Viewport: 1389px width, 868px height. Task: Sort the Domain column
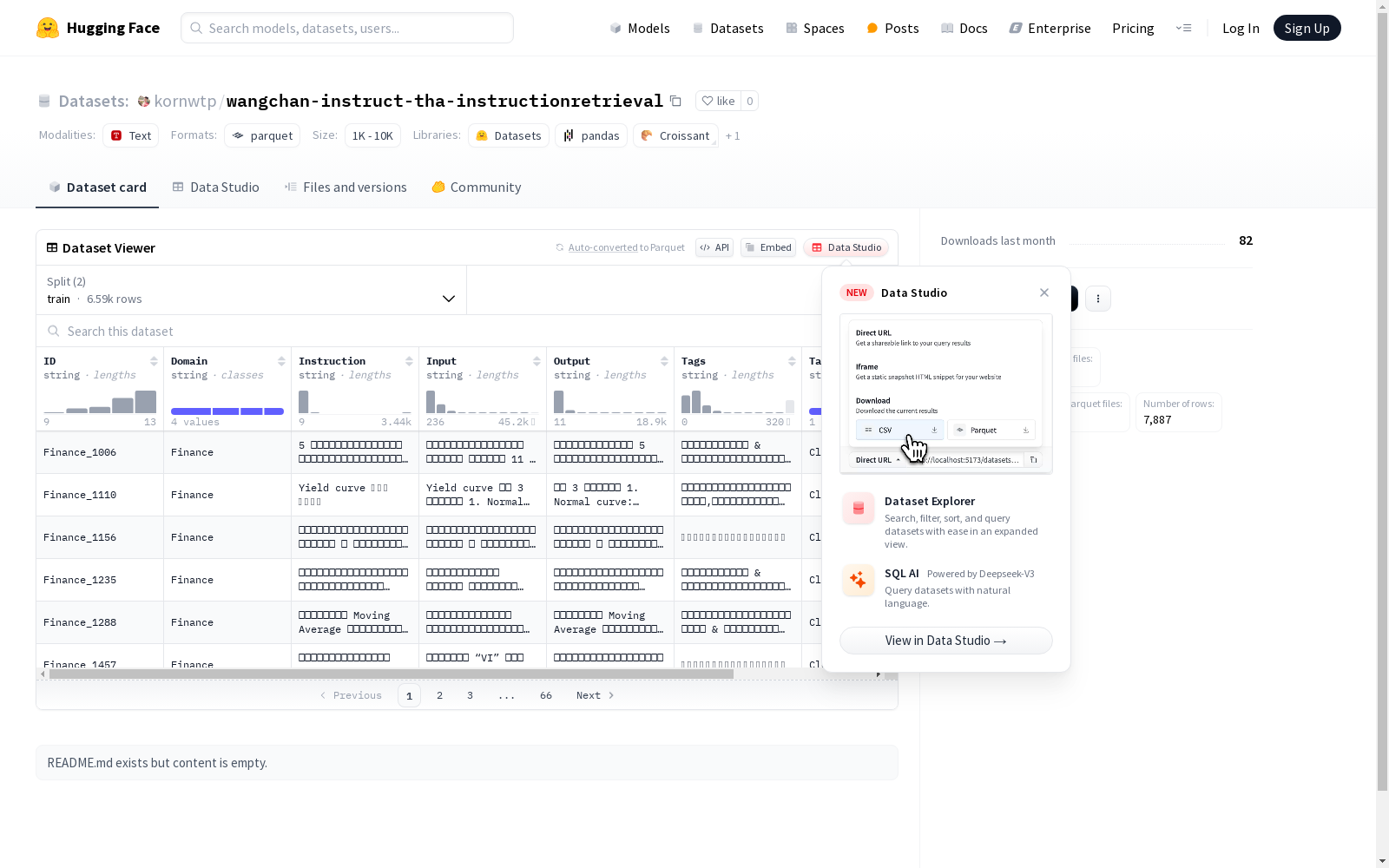coord(281,361)
